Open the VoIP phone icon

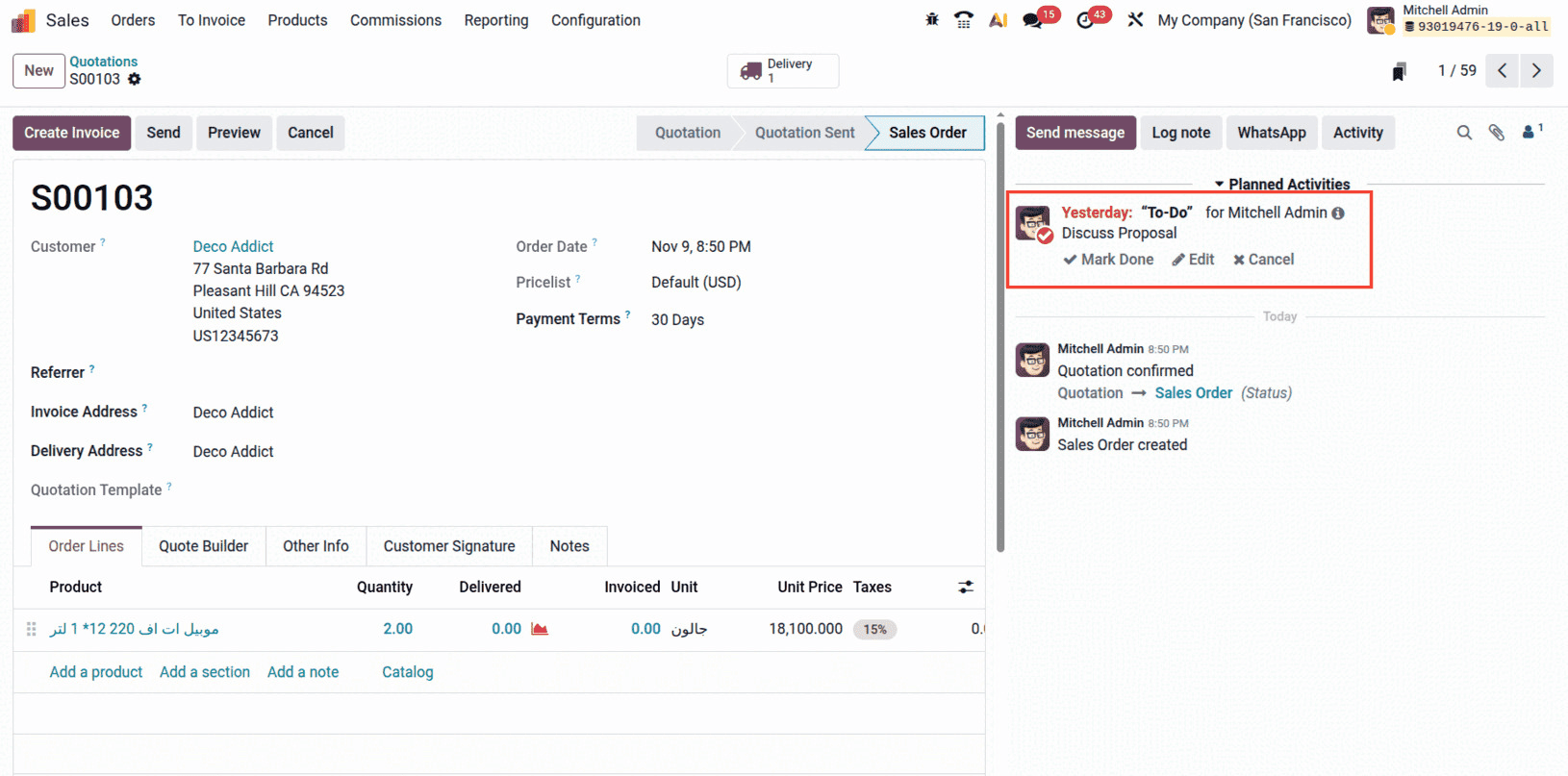[963, 19]
